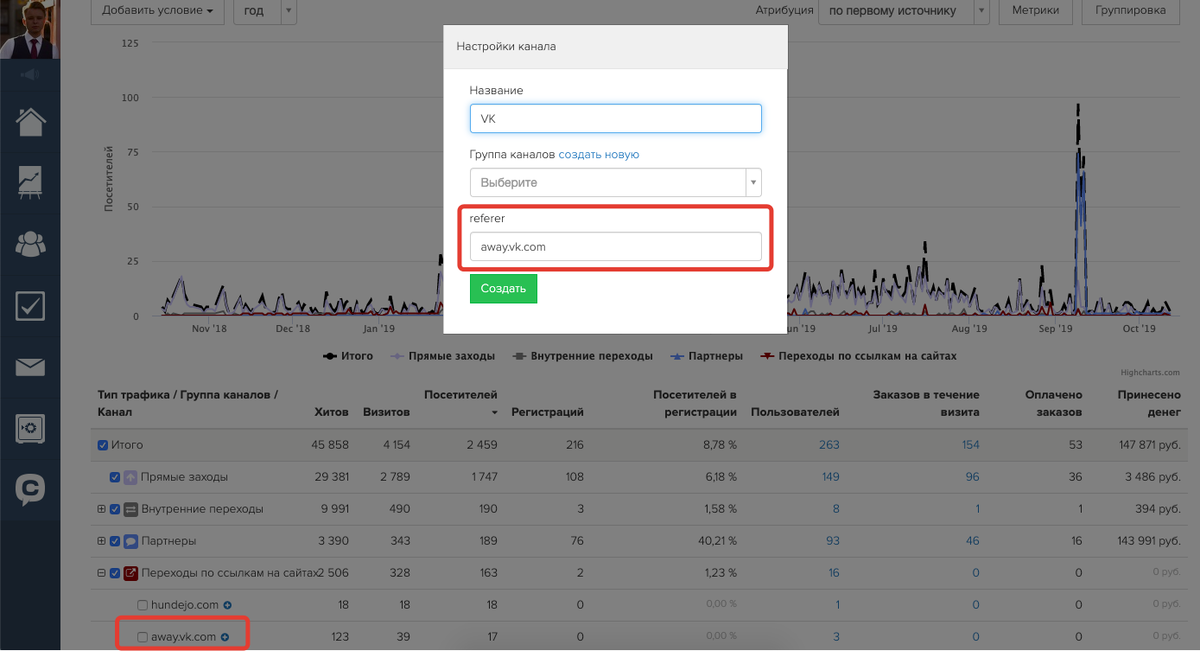Click the 'создать новую' link
This screenshot has height=651, width=1200.
(599, 155)
